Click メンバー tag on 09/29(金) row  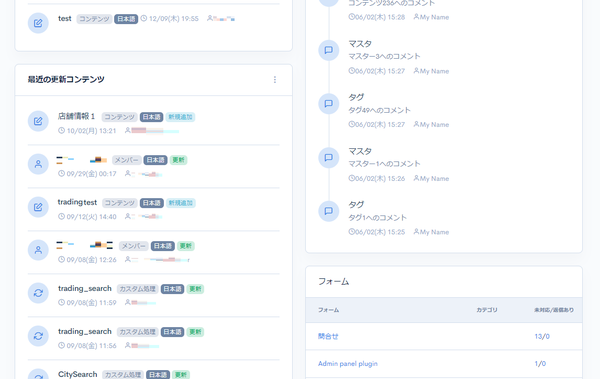[127, 160]
